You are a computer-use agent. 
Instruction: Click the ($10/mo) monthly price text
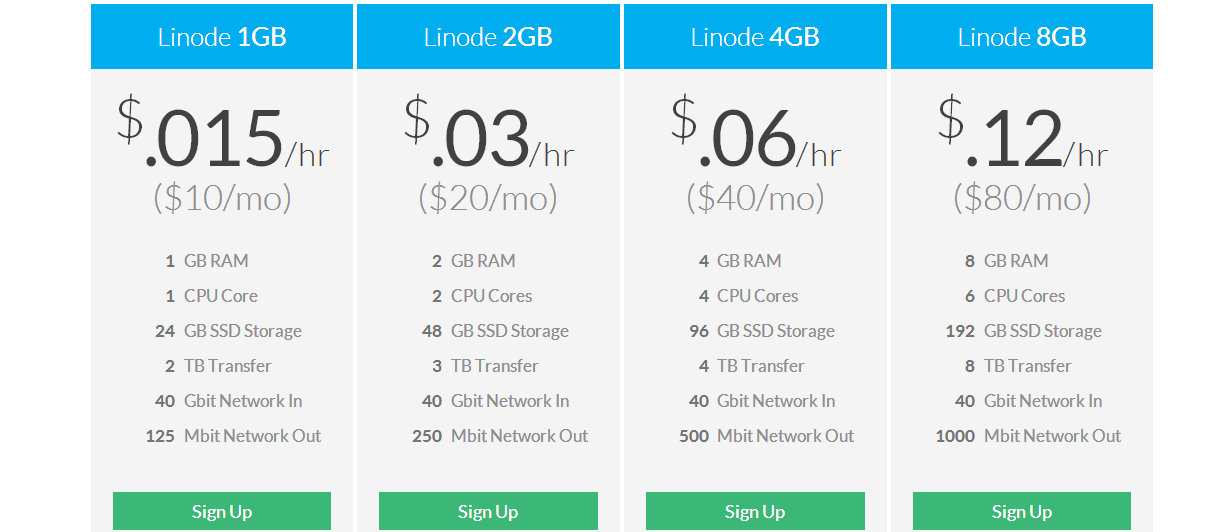[222, 198]
